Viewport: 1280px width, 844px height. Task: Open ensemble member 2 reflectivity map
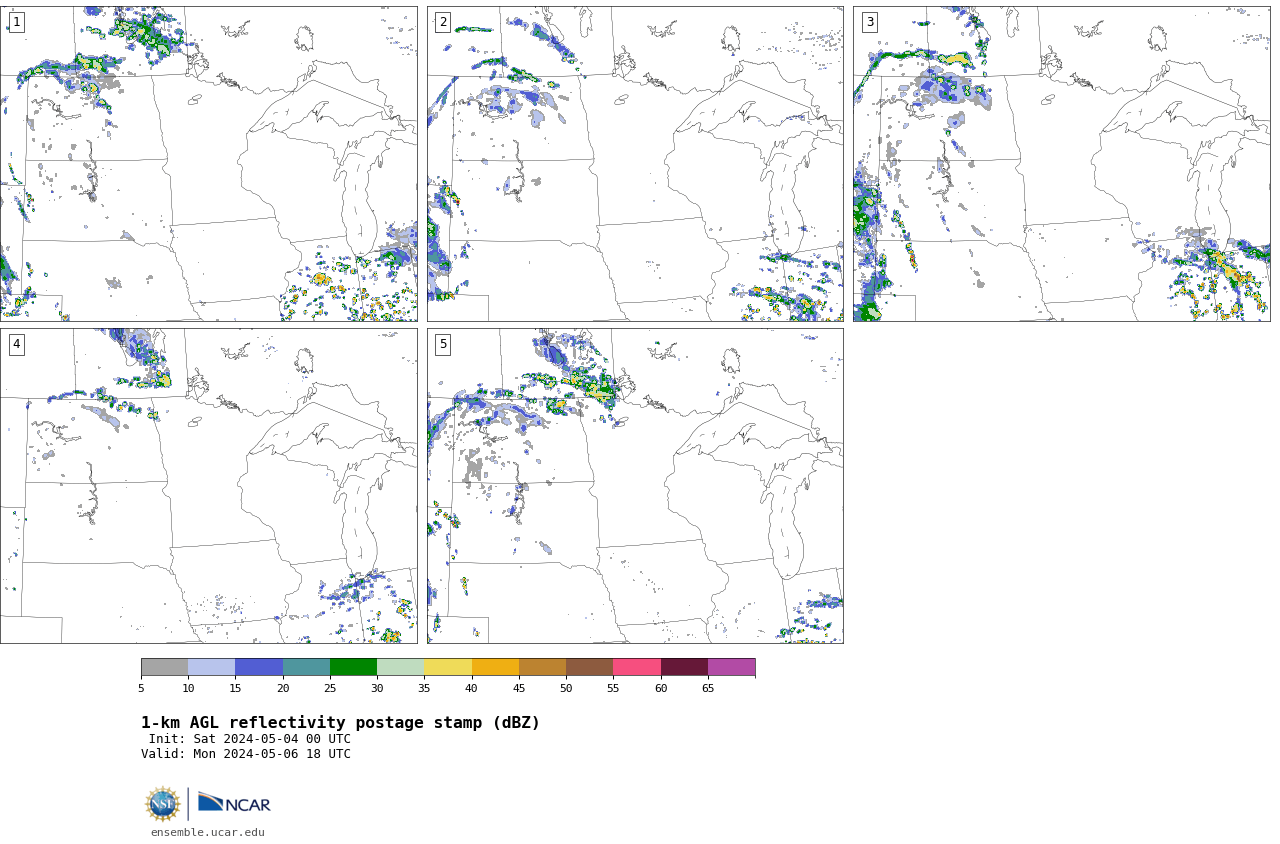pyautogui.click(x=635, y=164)
